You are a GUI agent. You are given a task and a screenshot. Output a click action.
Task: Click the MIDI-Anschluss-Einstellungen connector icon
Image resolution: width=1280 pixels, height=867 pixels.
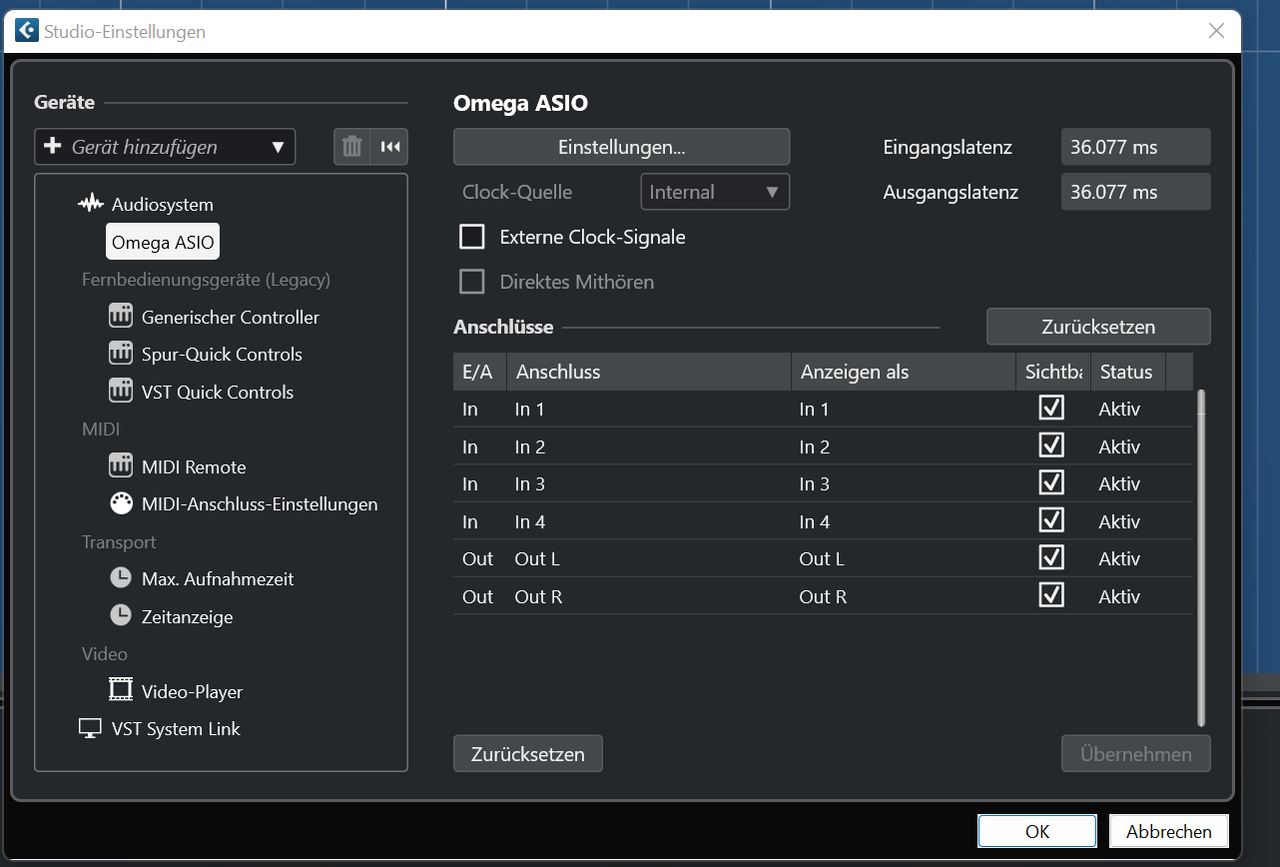(x=121, y=504)
